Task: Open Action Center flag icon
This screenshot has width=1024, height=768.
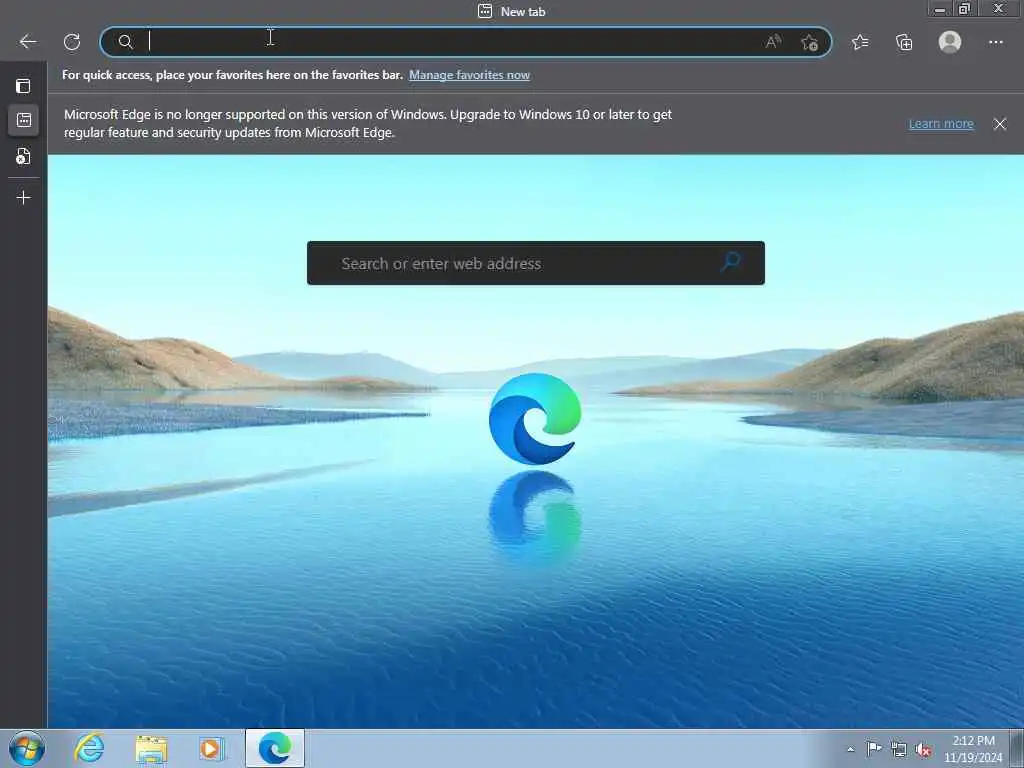Action: click(873, 748)
